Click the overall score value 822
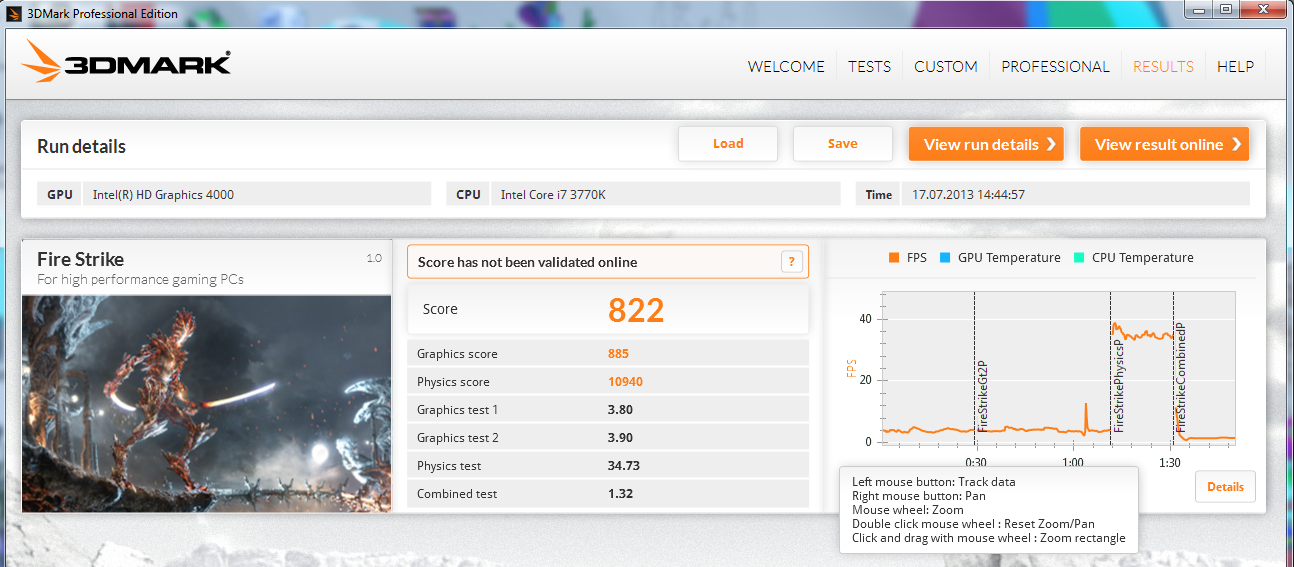 (x=636, y=310)
